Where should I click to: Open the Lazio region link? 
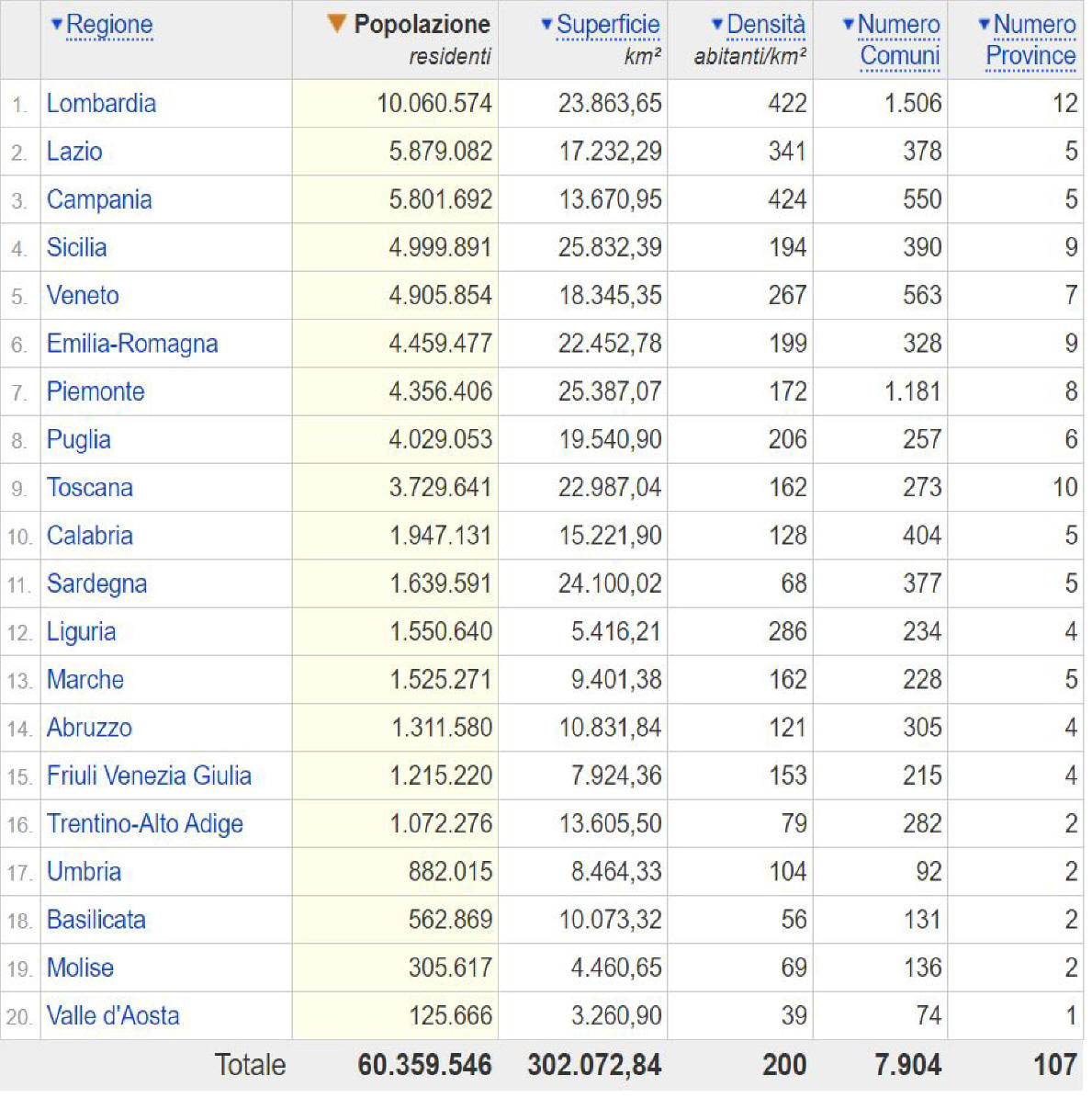pos(75,152)
